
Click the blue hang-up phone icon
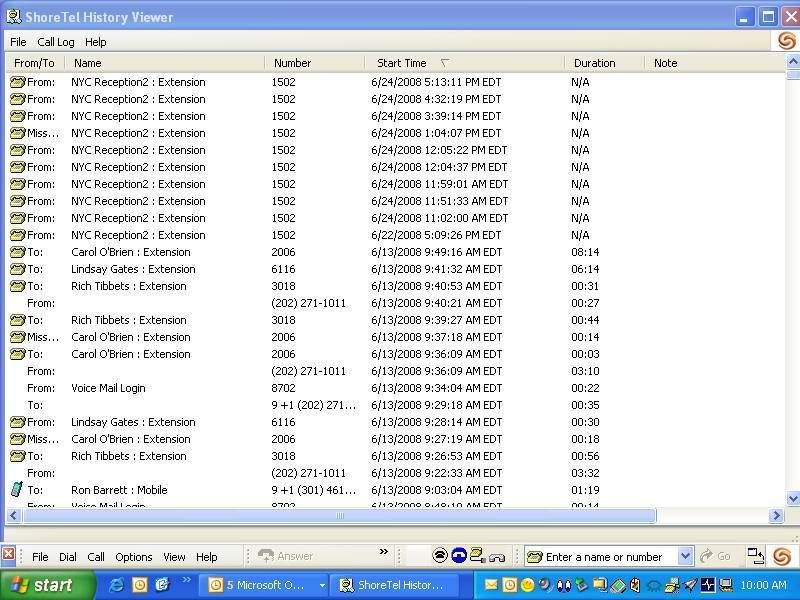point(459,555)
